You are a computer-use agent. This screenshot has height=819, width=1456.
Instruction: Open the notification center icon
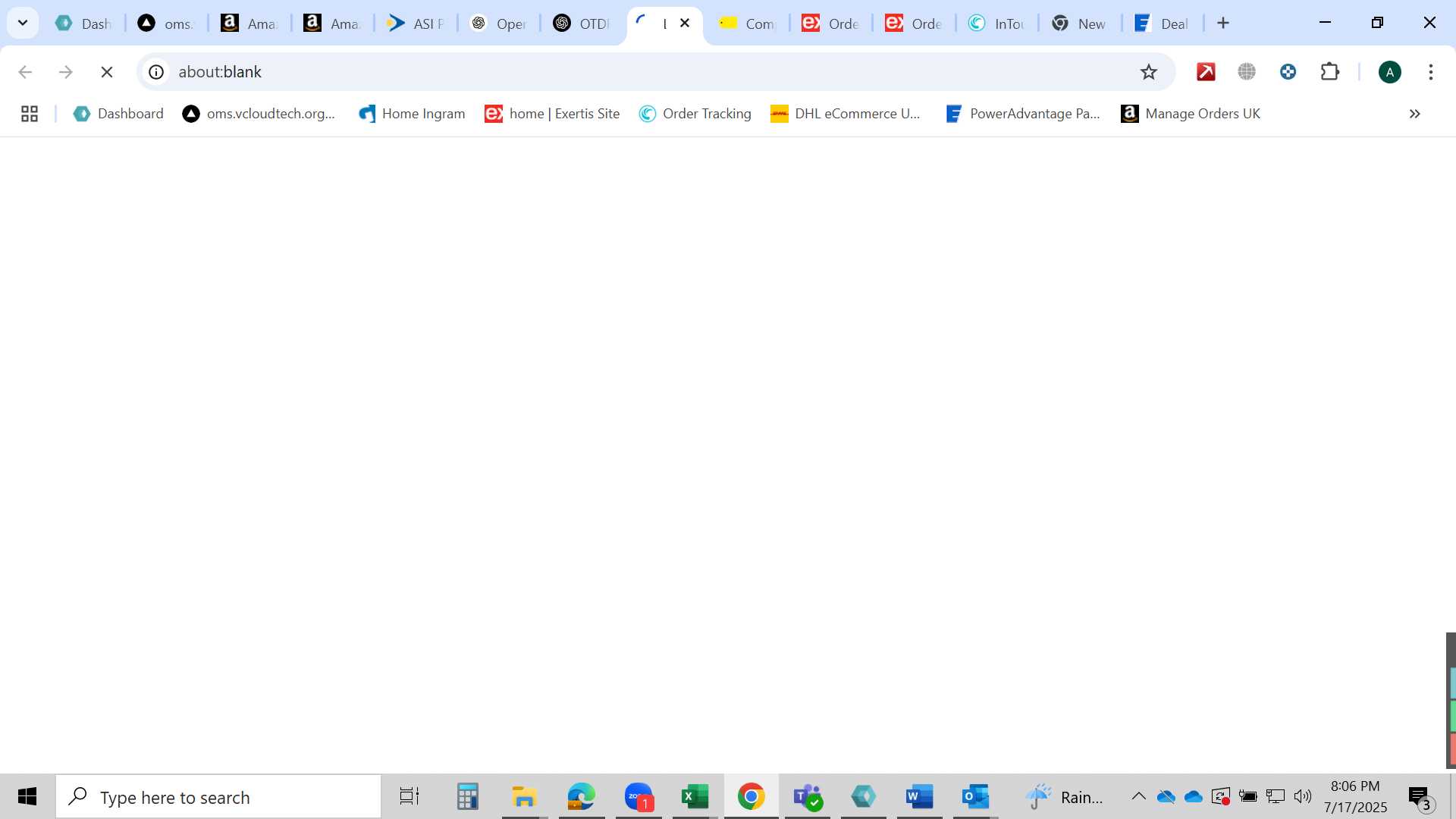pyautogui.click(x=1421, y=797)
